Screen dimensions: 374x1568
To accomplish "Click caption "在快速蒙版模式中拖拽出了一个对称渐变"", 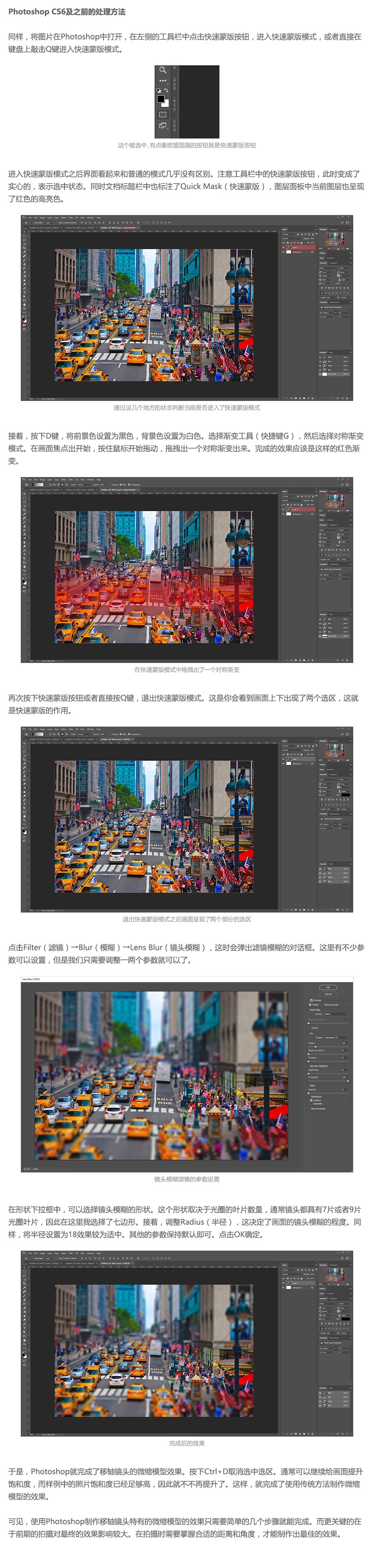I will [187, 670].
